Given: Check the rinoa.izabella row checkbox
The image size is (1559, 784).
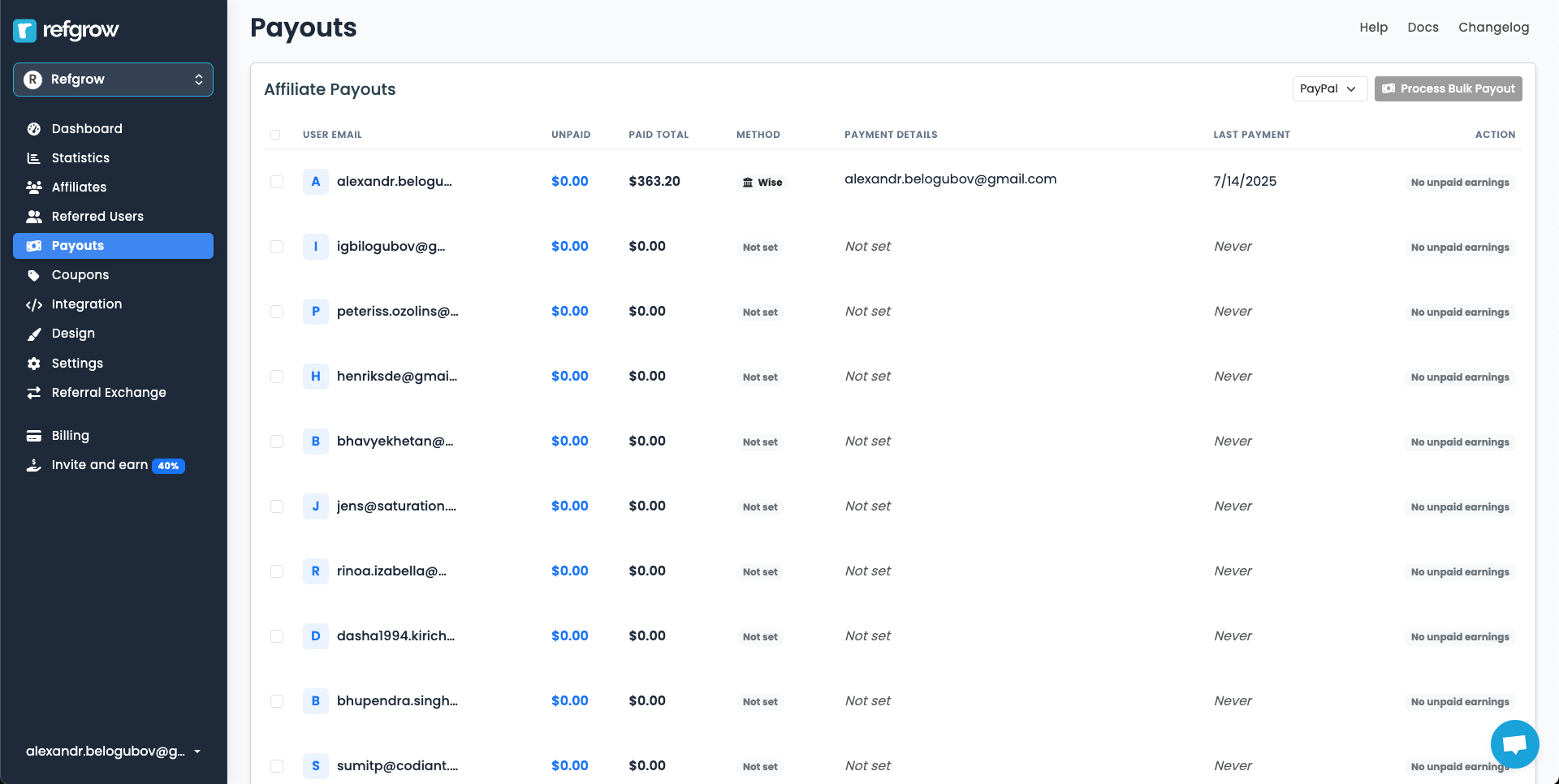Looking at the screenshot, I should click(277, 571).
